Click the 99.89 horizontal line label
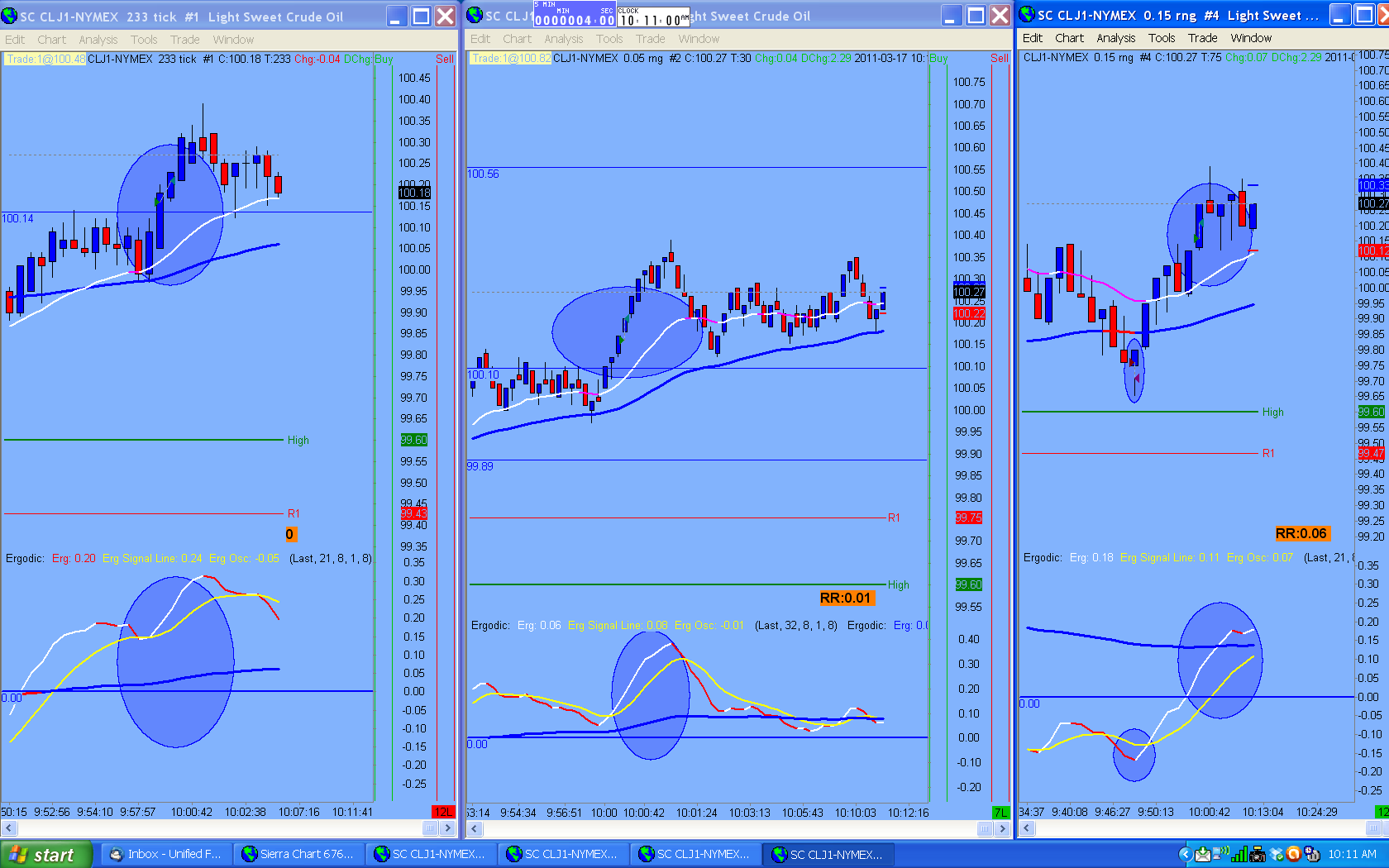This screenshot has height=868, width=1389. pyautogui.click(x=480, y=466)
